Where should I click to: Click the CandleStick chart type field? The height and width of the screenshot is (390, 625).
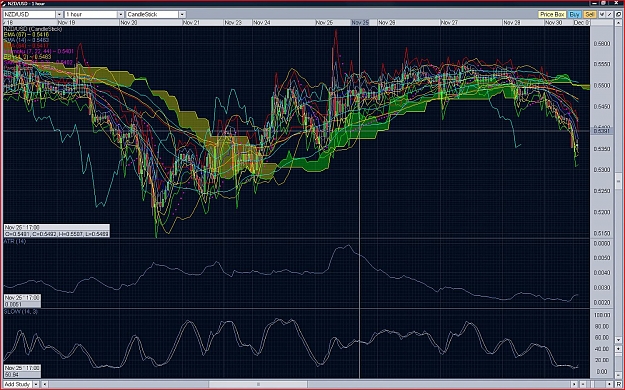point(152,14)
